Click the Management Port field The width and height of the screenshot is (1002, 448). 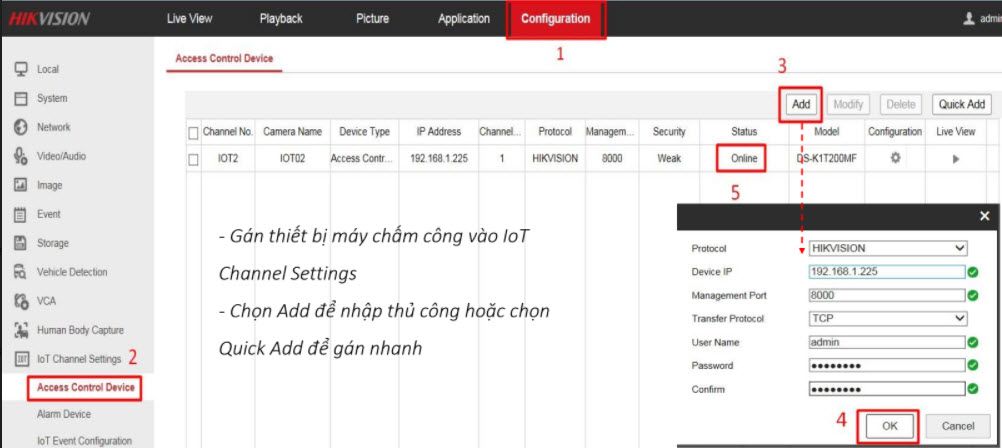886,295
